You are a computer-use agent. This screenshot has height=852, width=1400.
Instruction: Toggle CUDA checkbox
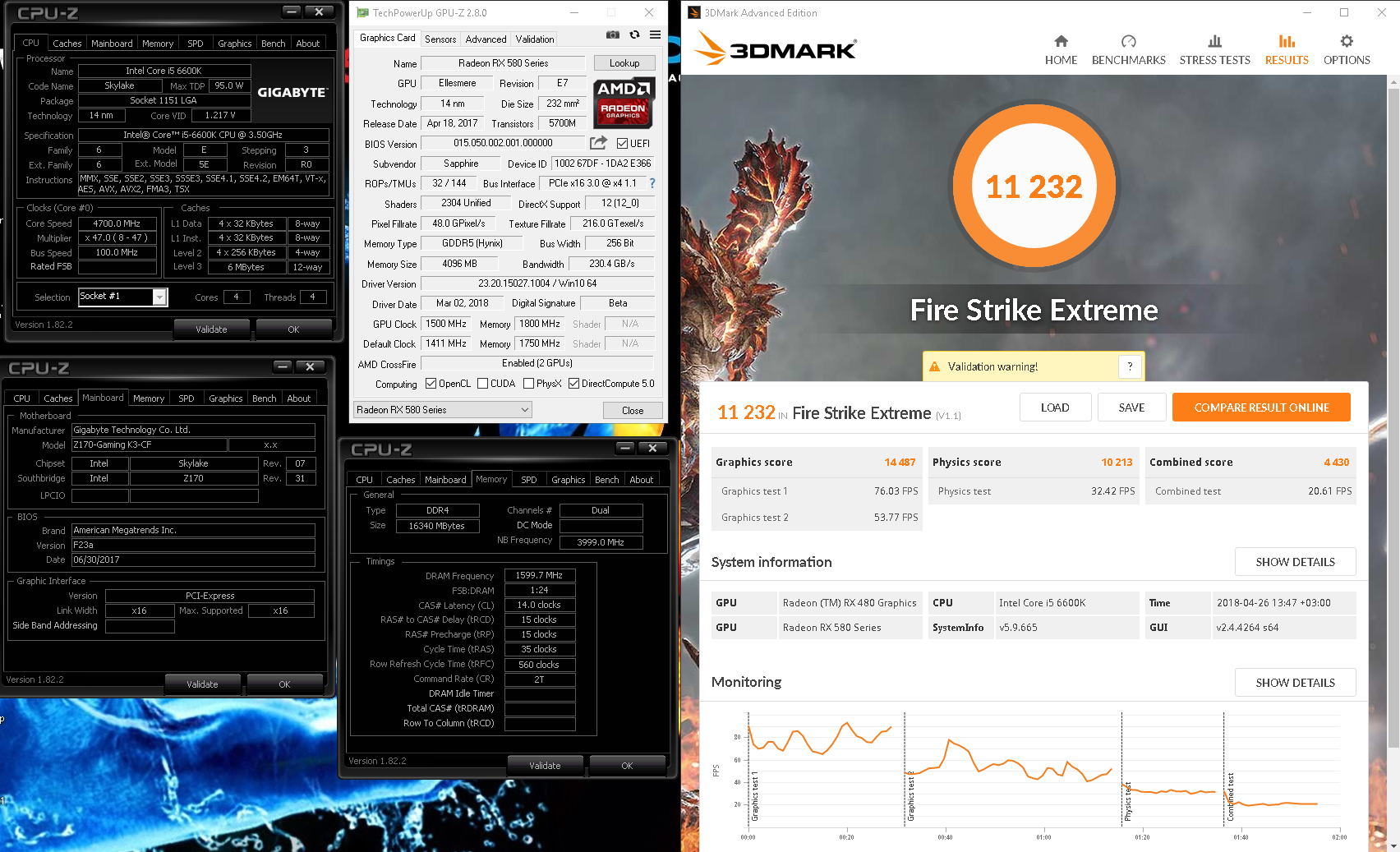483,384
